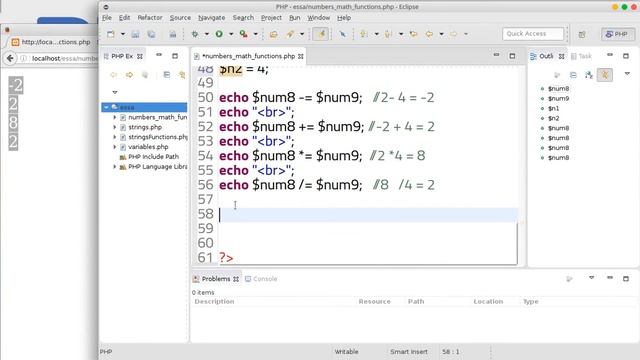Open the Back history dropdown arrow
Image resolution: width=640 pixels, height=360 pixels.
tap(441, 34)
